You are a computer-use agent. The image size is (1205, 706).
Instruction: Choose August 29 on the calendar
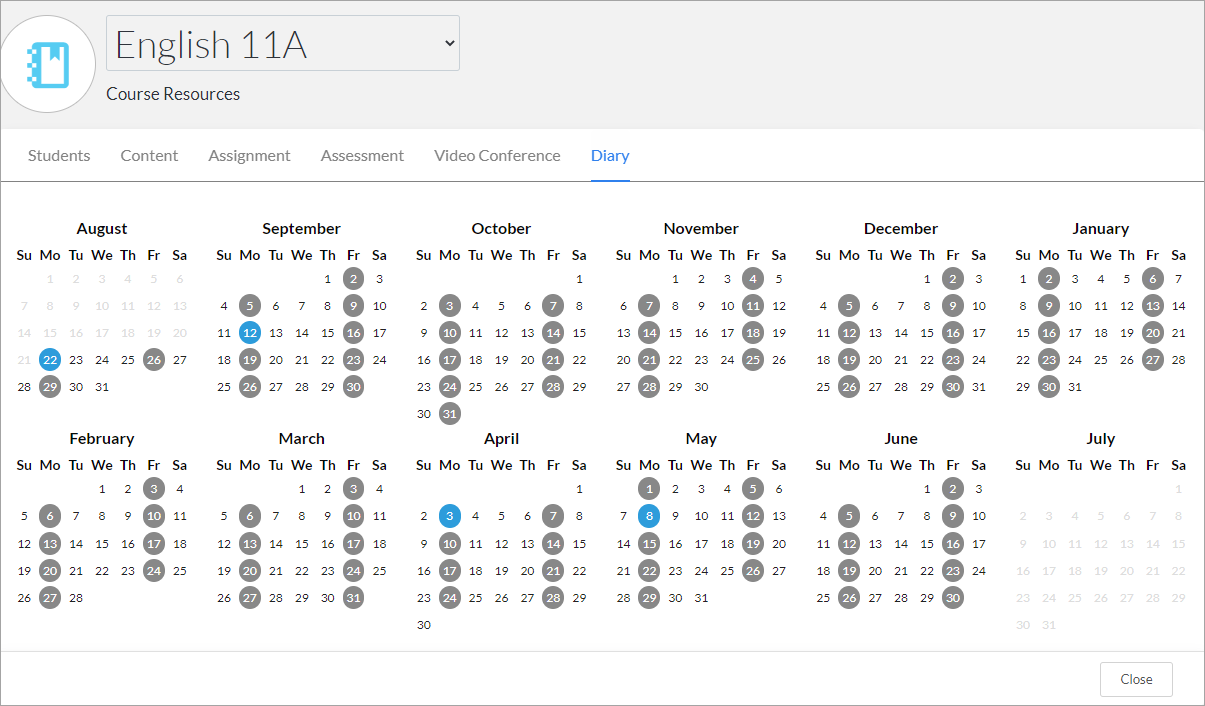click(x=50, y=387)
